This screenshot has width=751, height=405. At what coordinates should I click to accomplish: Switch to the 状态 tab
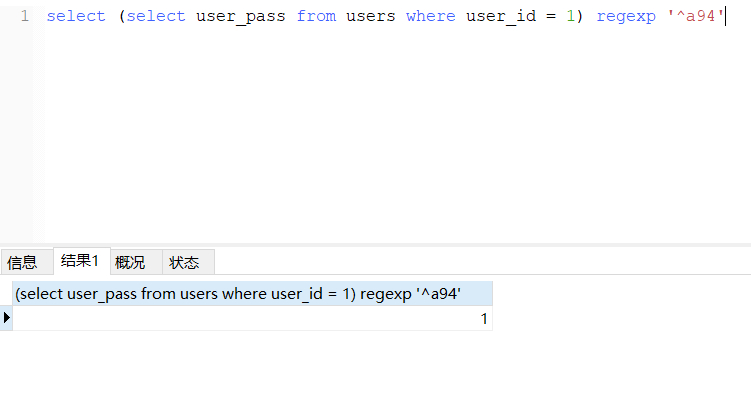tap(188, 262)
